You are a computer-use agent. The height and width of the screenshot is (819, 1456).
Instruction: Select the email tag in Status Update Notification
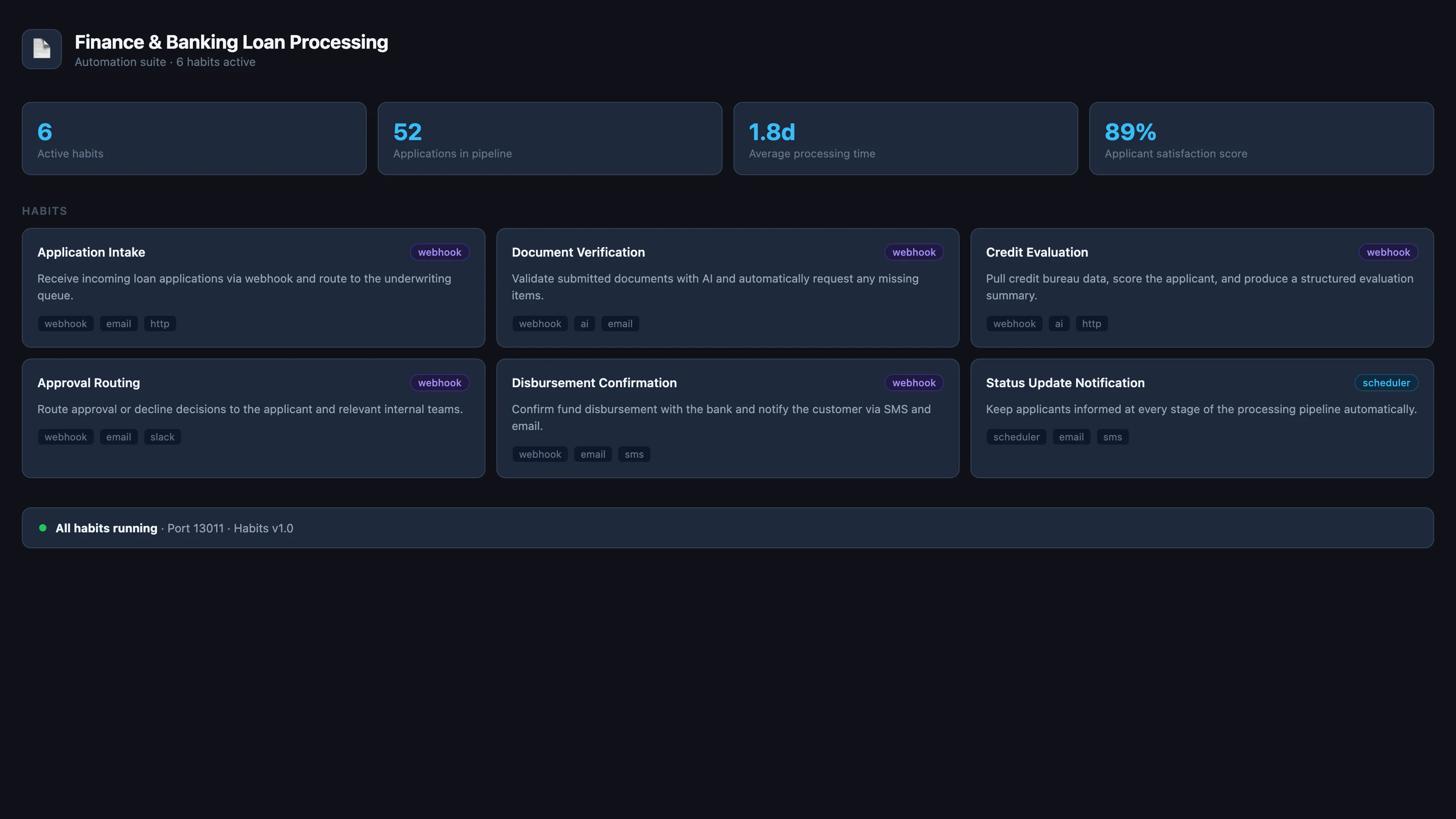1071,437
